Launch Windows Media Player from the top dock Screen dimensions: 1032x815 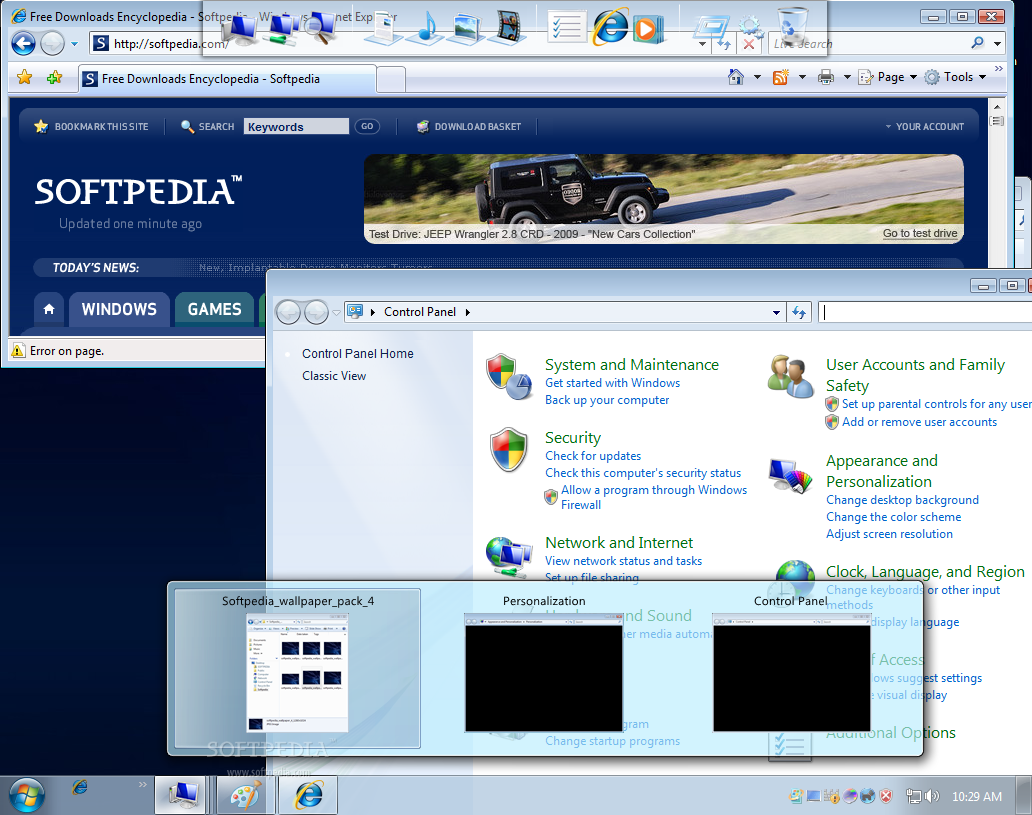649,29
